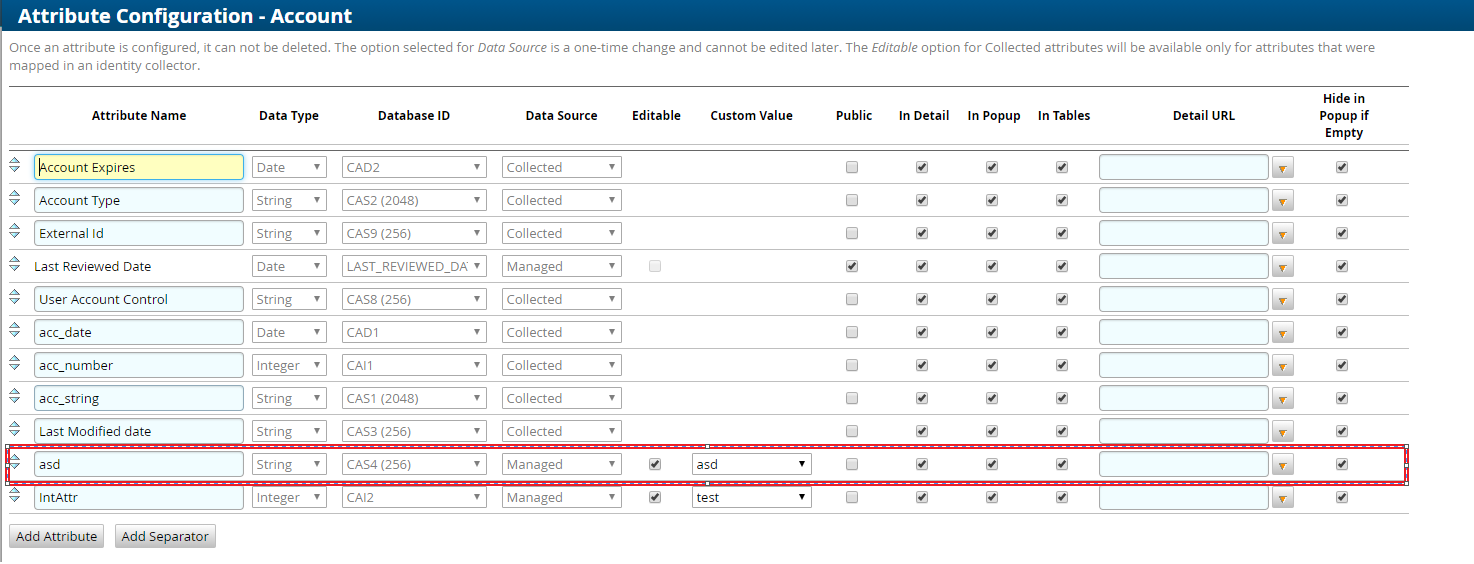The image size is (1474, 564).
Task: Open Data Source dropdown for asd row
Action: (x=561, y=464)
